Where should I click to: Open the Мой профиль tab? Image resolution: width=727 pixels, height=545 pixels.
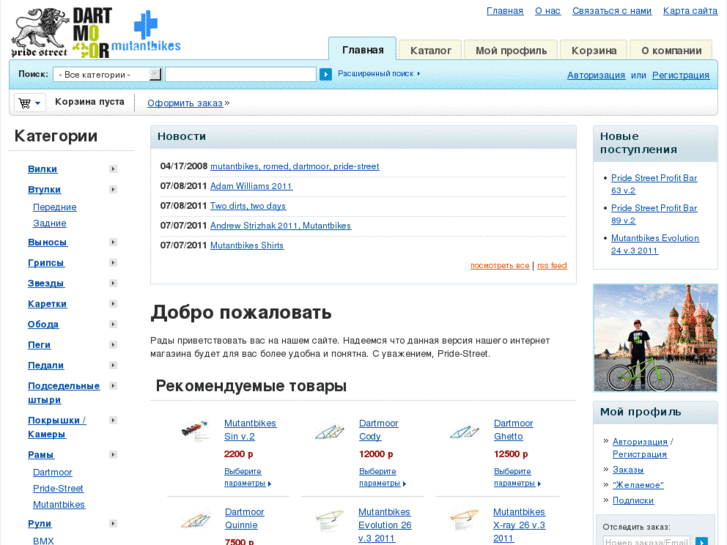point(511,51)
